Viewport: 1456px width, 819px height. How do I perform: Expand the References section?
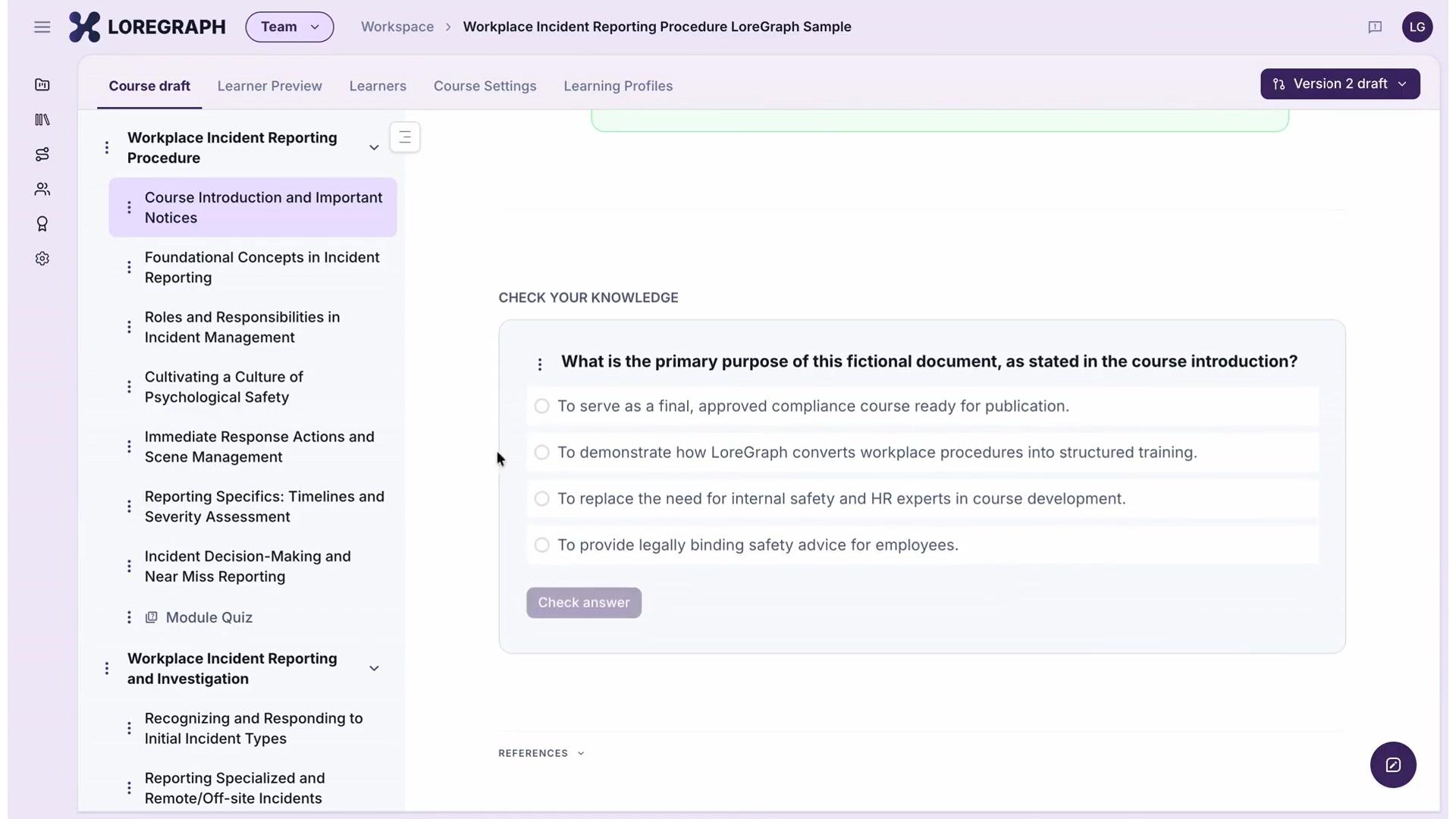541,753
